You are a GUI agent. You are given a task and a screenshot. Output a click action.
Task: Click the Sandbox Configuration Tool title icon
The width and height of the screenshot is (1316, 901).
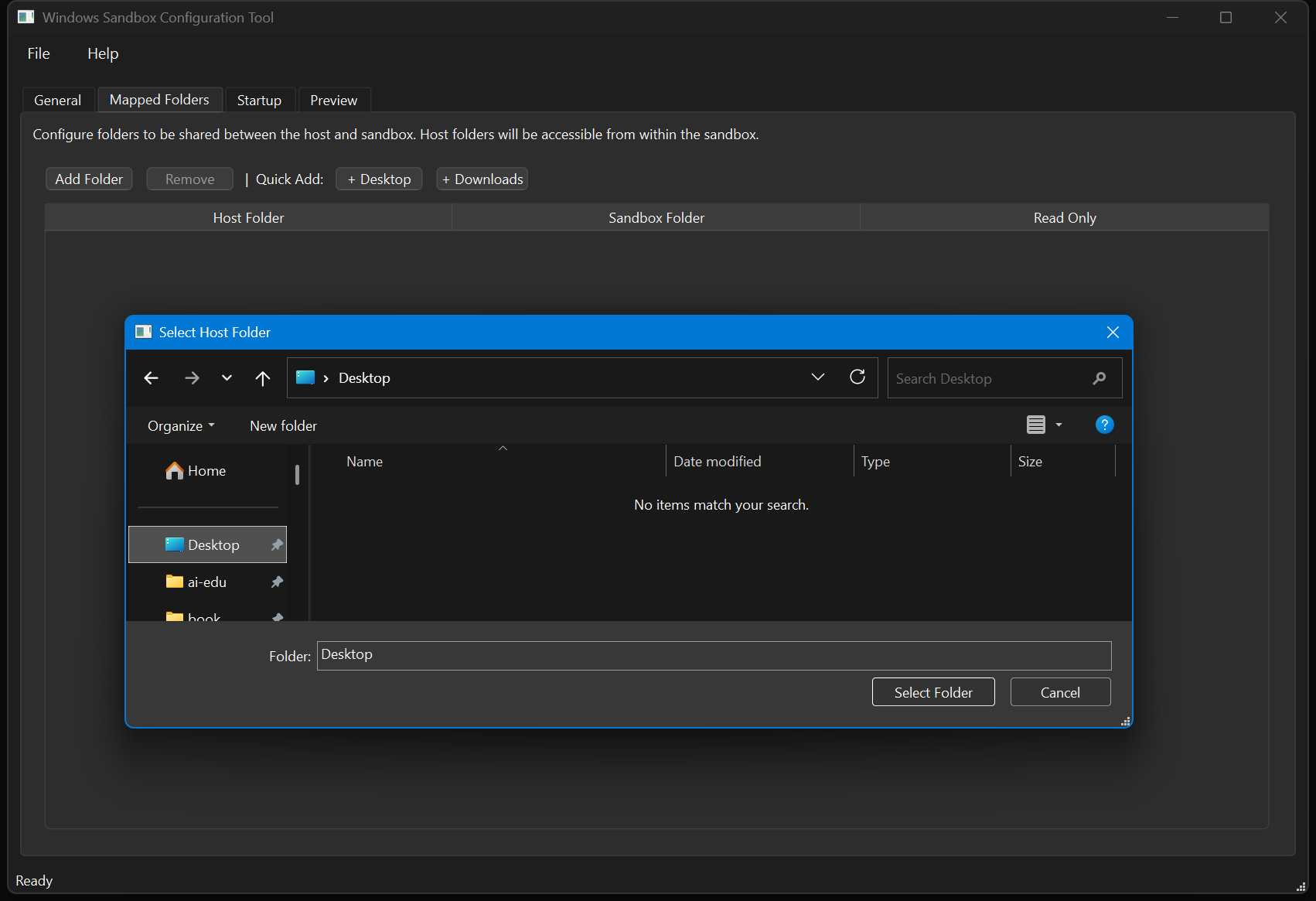[26, 17]
